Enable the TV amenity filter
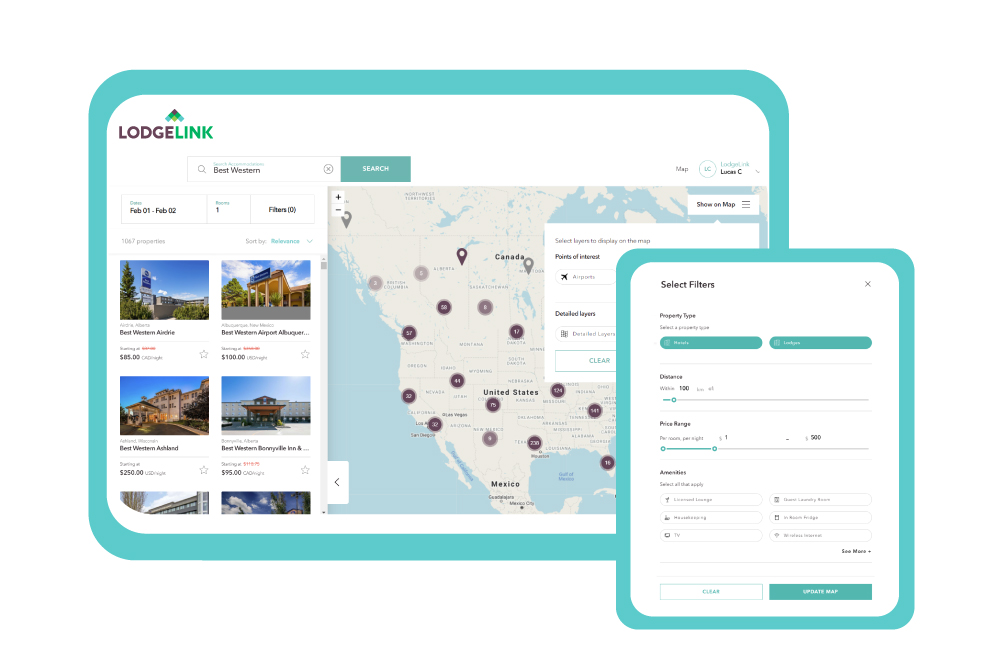This screenshot has width=1000, height=667. (x=710, y=535)
